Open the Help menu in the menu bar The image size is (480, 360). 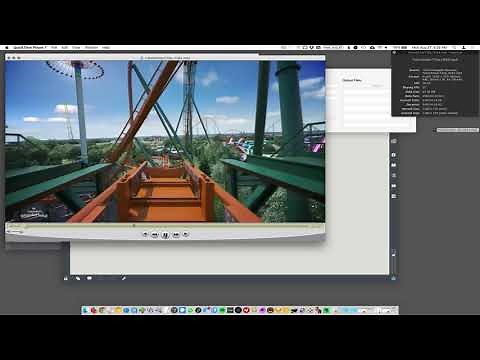click(x=106, y=48)
